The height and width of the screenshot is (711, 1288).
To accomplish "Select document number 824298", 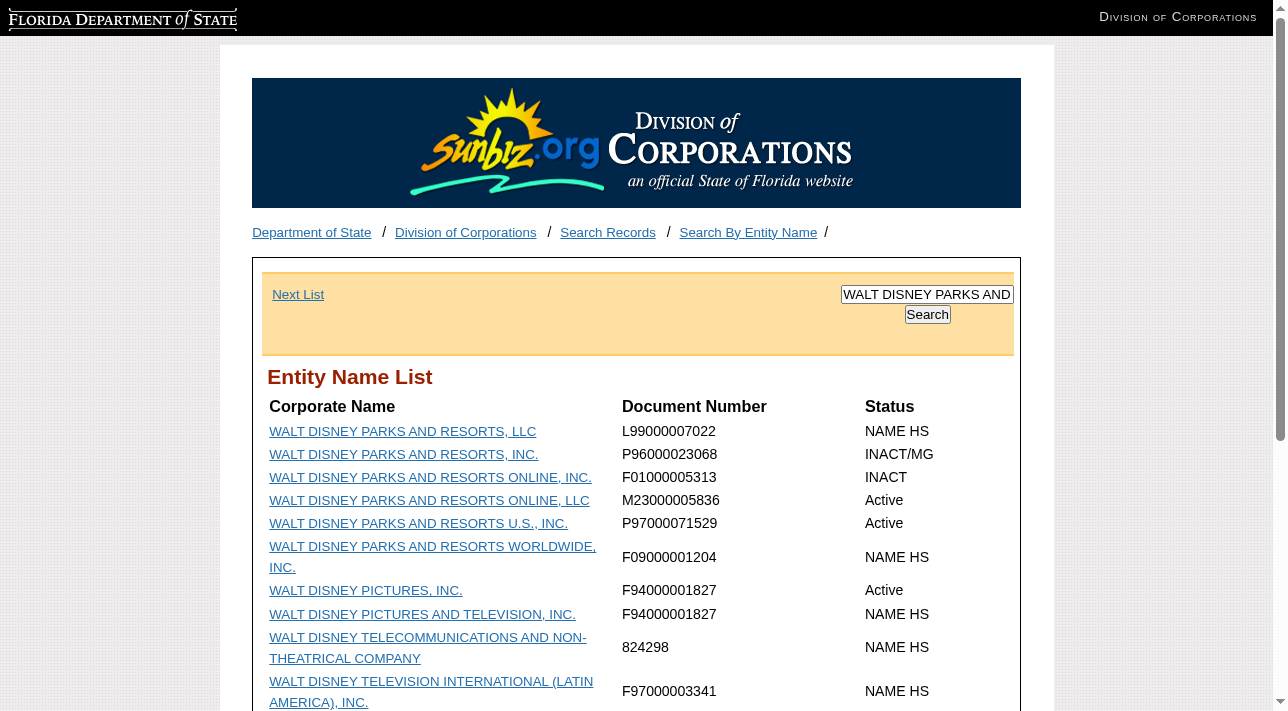I will pyautogui.click(x=645, y=648).
